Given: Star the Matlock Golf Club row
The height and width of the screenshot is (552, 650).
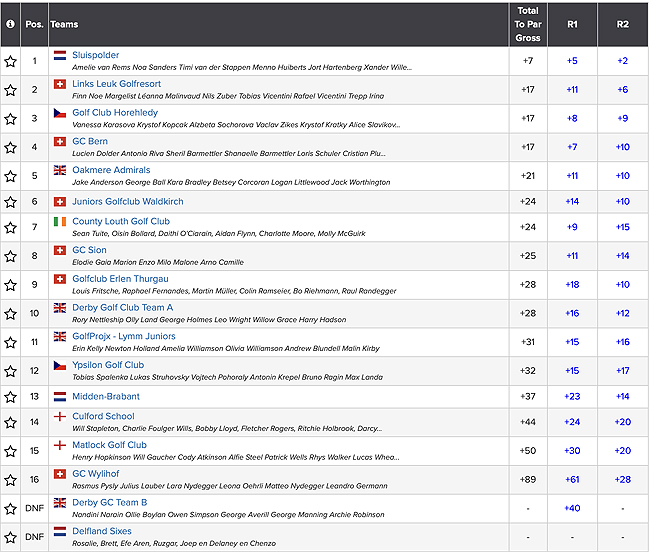Looking at the screenshot, I should tap(10, 451).
